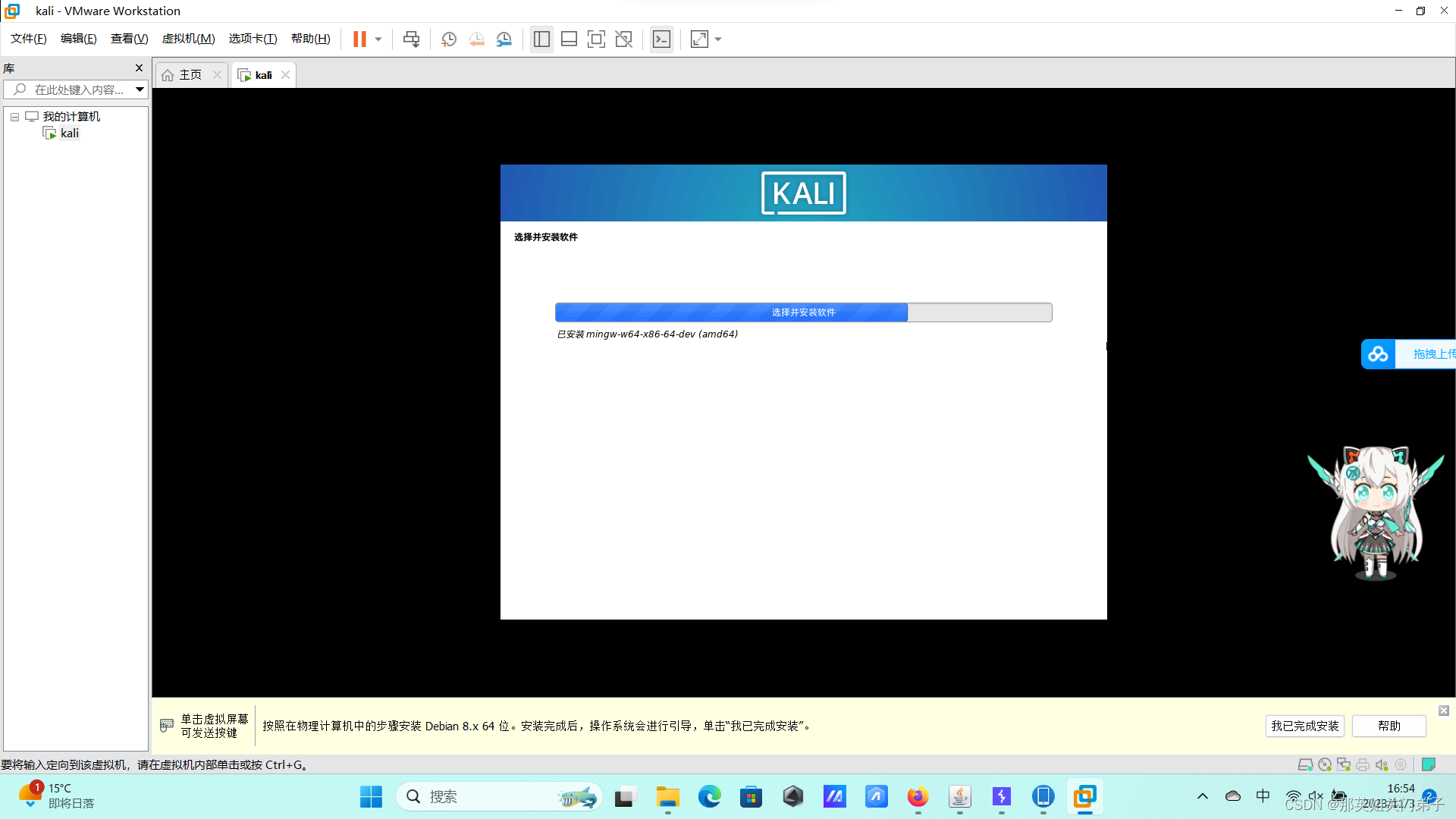This screenshot has height=819, width=1456.
Task: Open the 选项卡(T) menu
Action: pos(253,39)
